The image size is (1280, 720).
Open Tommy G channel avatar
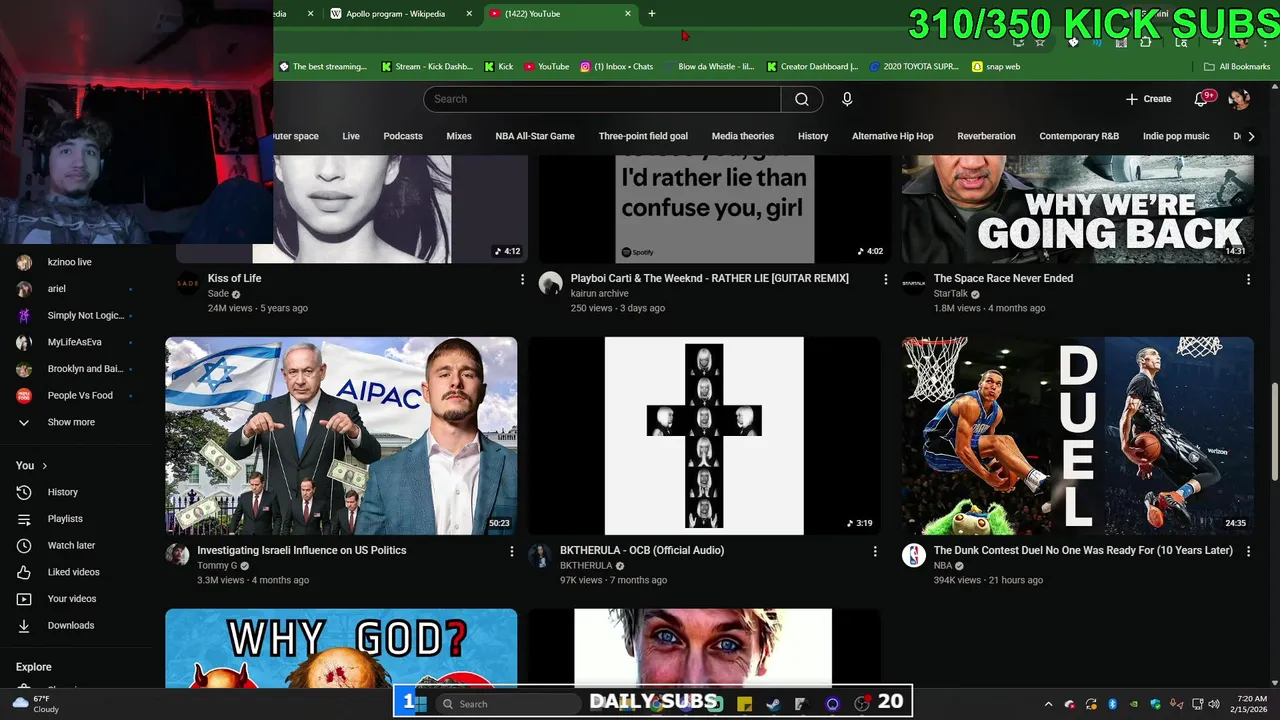point(178,555)
